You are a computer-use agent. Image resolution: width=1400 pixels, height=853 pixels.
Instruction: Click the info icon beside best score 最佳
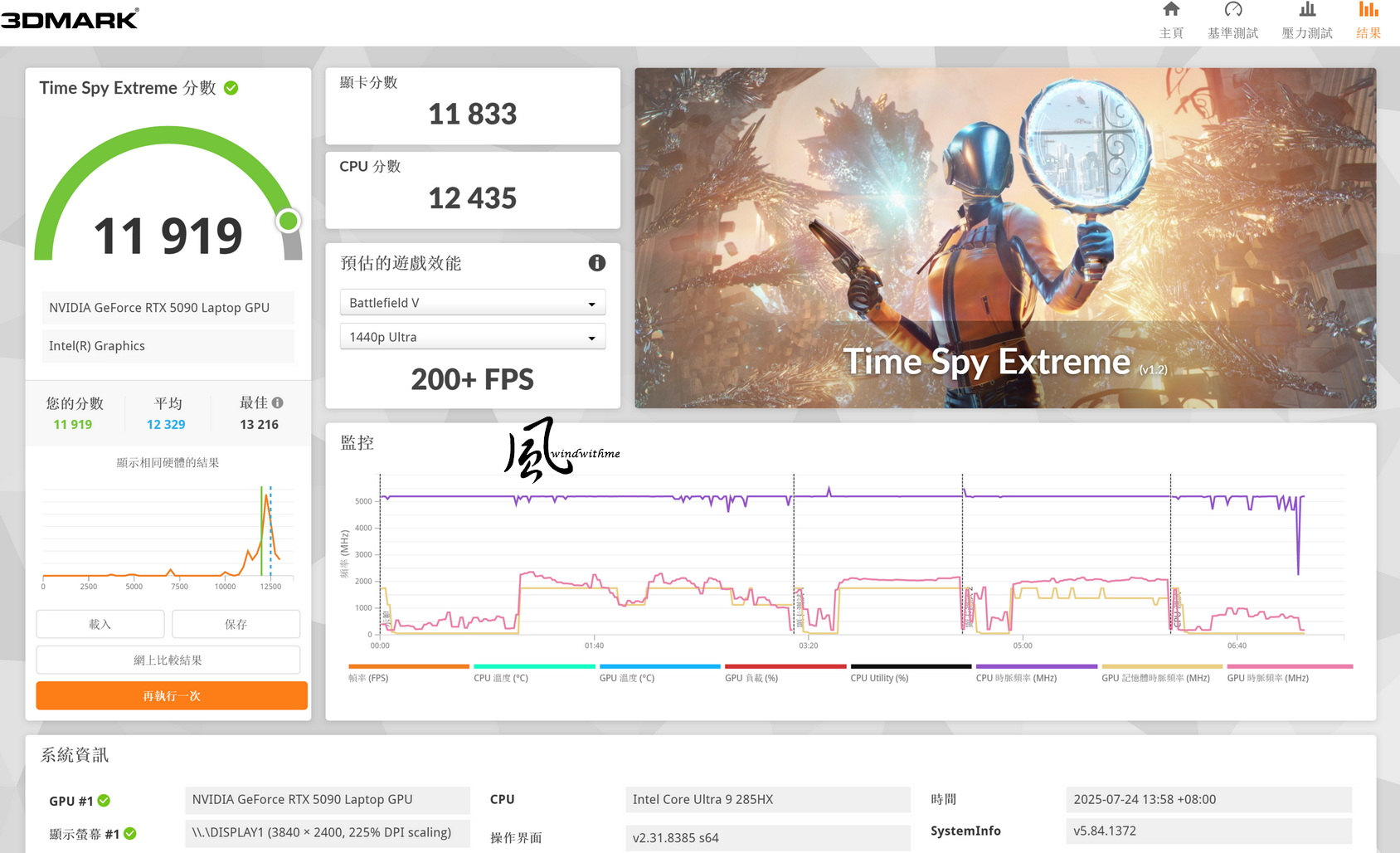pyautogui.click(x=278, y=402)
